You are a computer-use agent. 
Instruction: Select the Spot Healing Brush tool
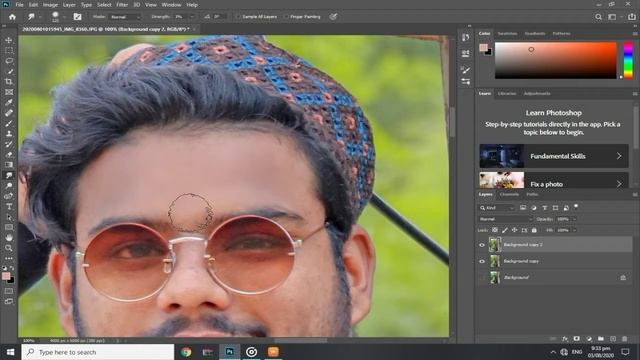[x=9, y=113]
